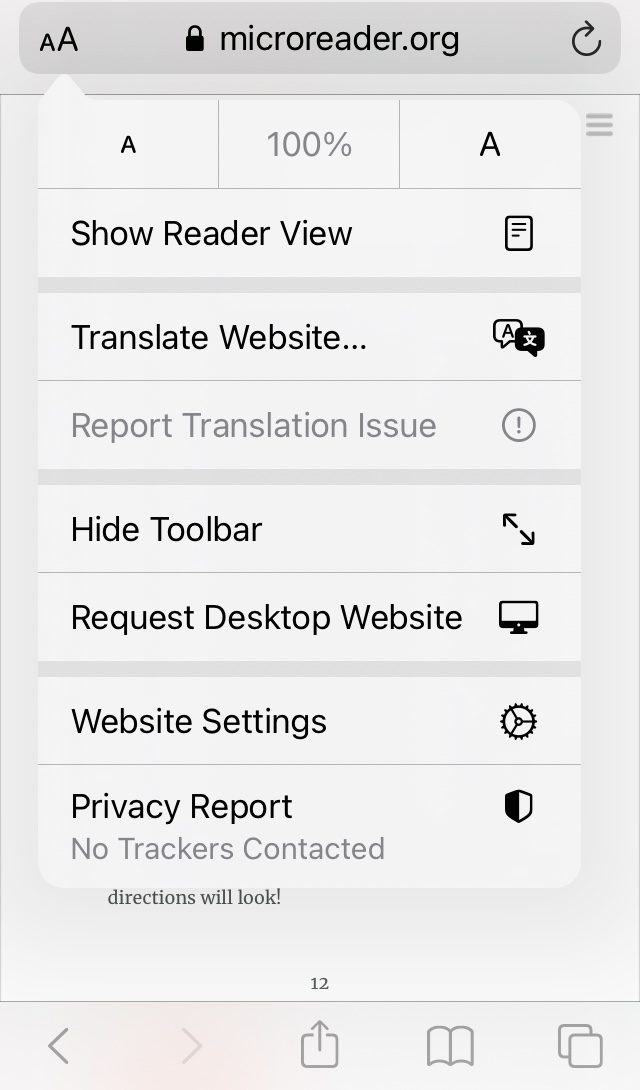Increase text size with large A
640x1090 pixels.
click(490, 145)
